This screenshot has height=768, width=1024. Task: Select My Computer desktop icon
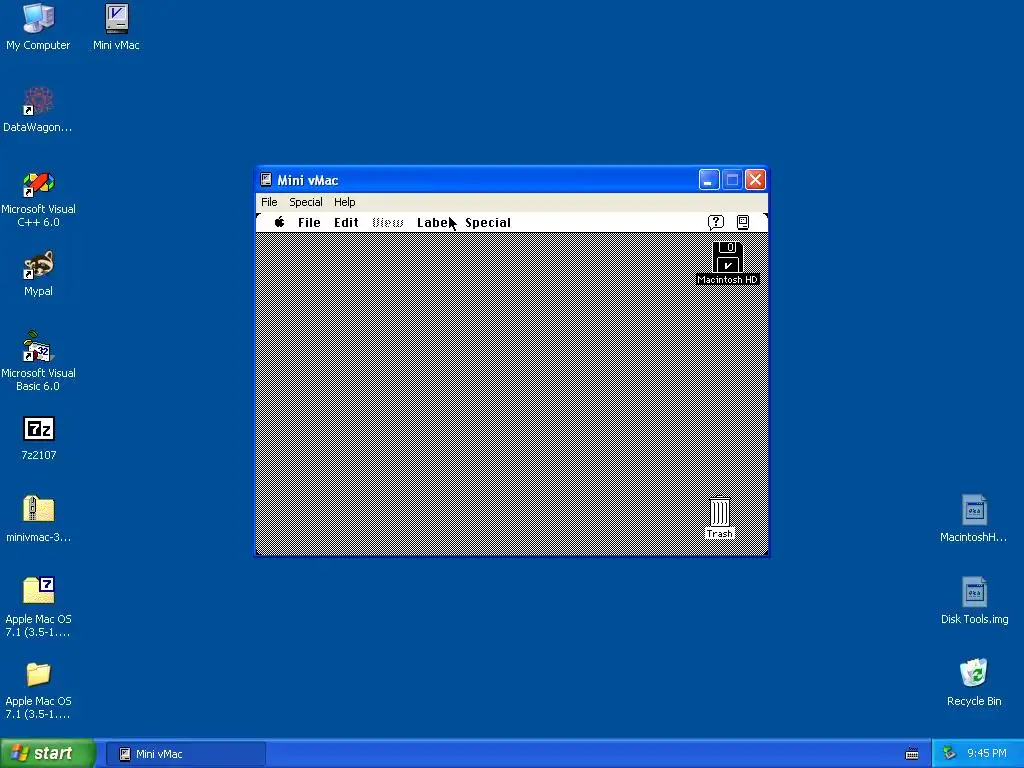38,18
